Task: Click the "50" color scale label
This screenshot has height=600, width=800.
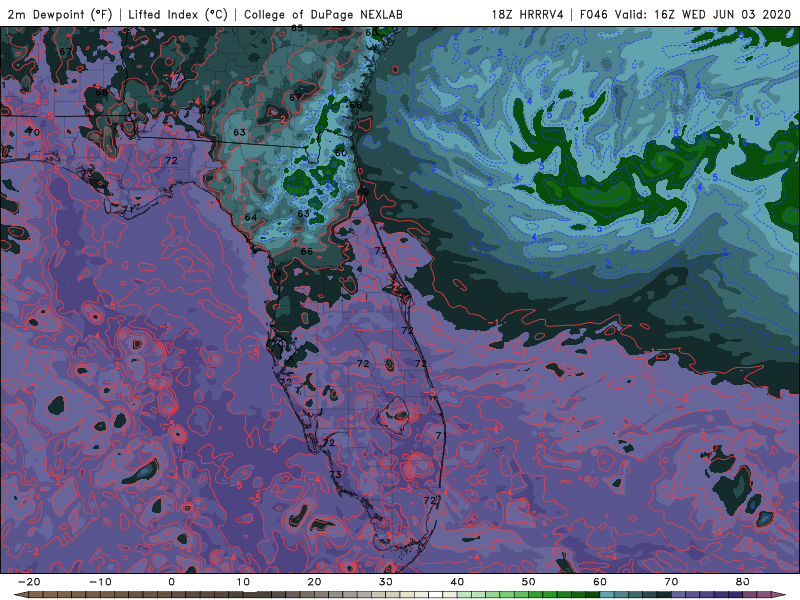Action: [x=529, y=582]
